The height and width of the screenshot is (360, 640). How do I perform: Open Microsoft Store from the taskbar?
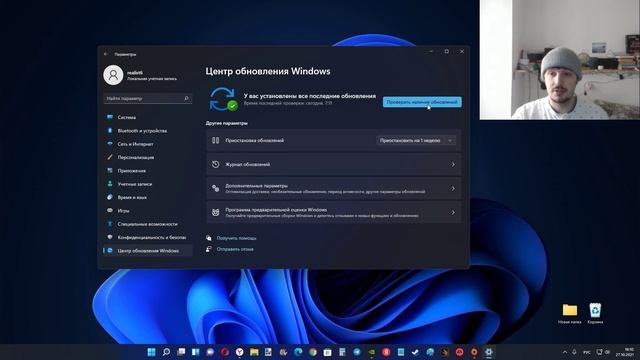[328, 352]
